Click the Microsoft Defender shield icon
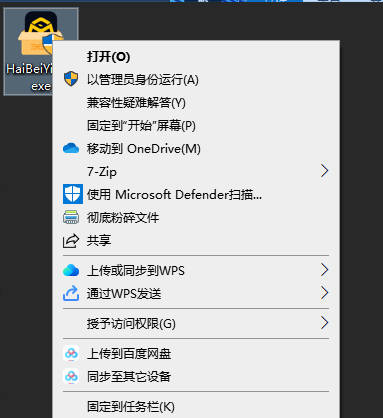 tap(73, 194)
